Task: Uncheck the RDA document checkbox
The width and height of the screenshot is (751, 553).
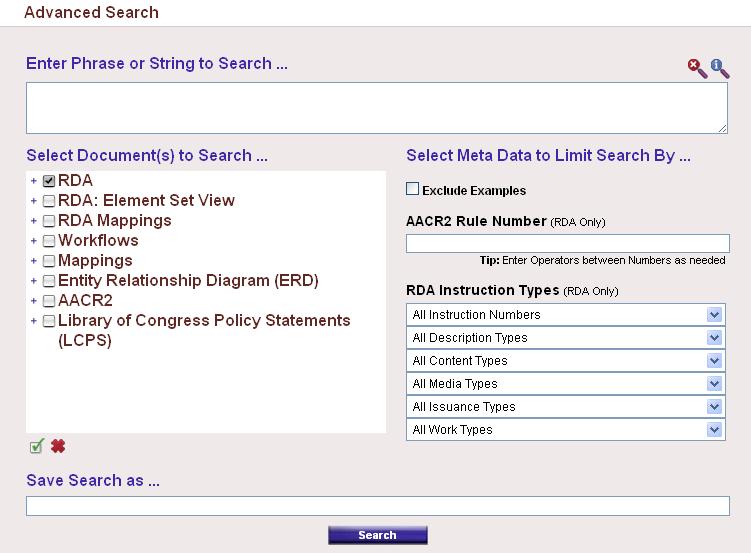Action: click(49, 181)
